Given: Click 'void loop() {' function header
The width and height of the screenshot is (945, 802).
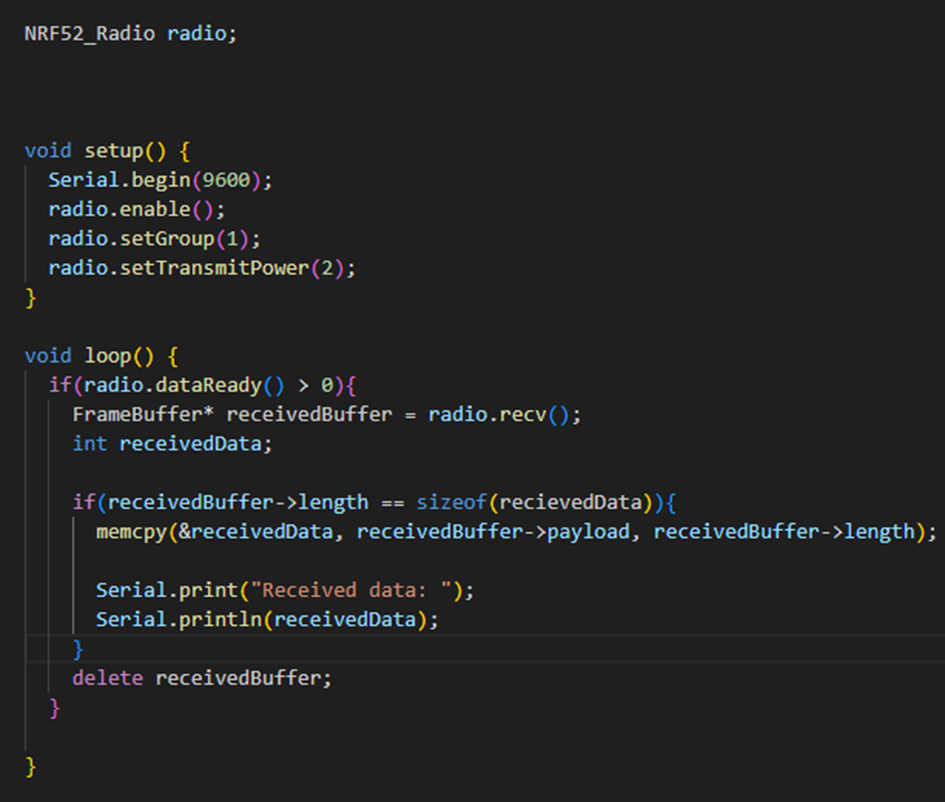Looking at the screenshot, I should point(101,356).
